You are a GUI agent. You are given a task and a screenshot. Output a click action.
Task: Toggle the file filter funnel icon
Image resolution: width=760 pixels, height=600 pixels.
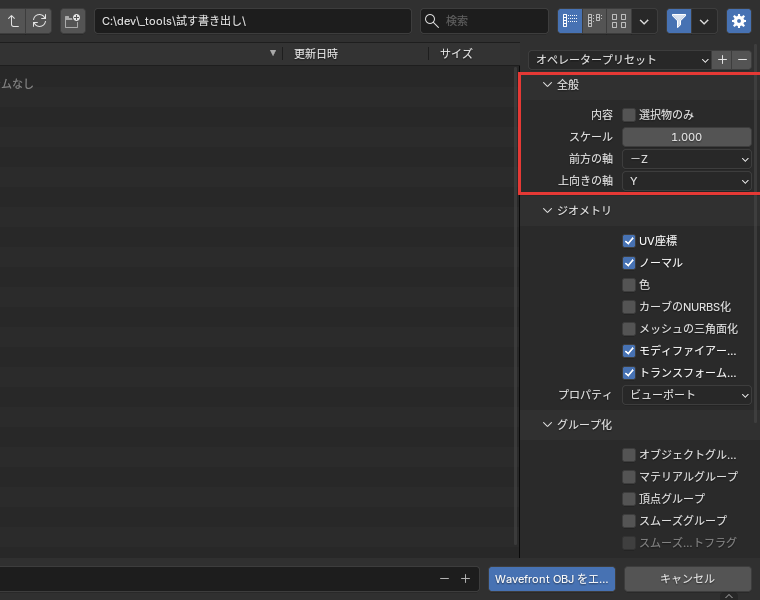click(679, 21)
